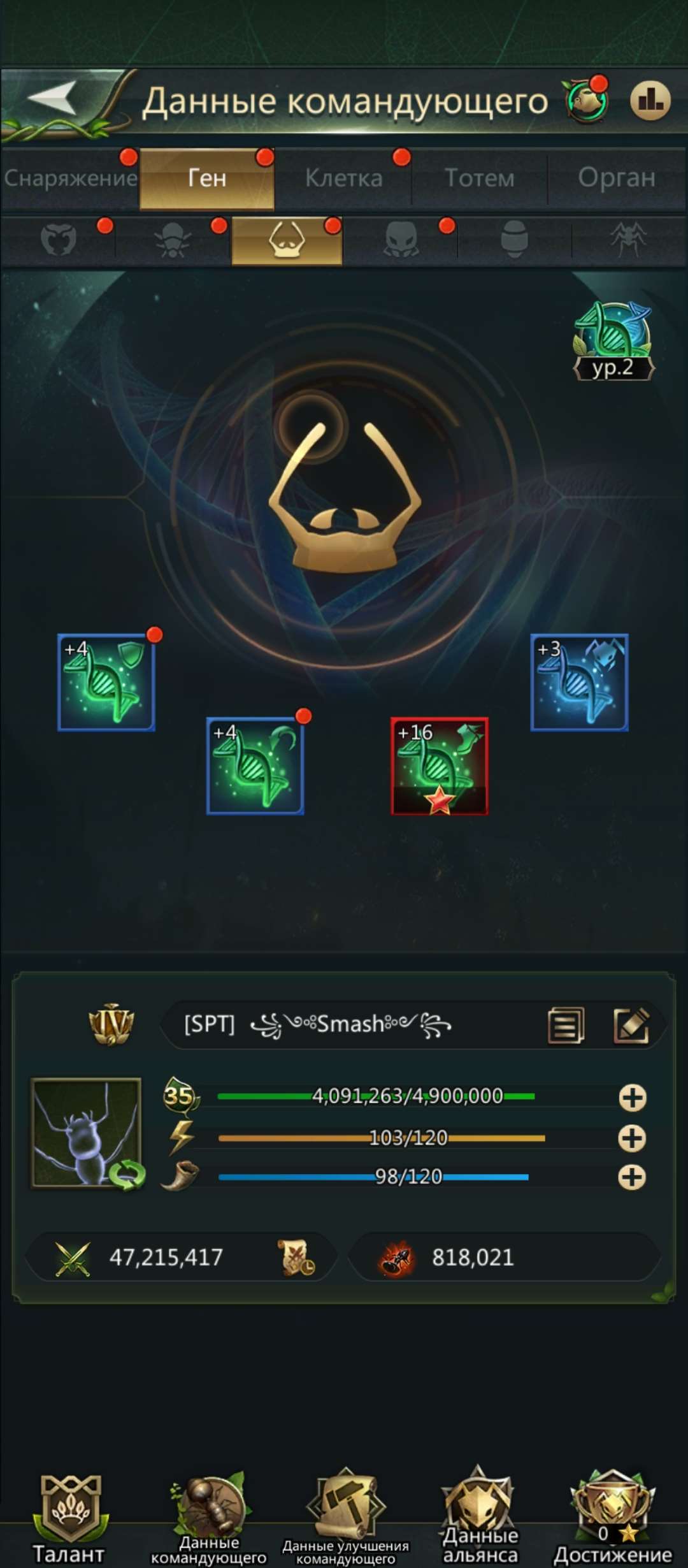Image resolution: width=688 pixels, height=1568 pixels.
Task: Open Талант in the bottom navigation
Action: click(x=69, y=1518)
